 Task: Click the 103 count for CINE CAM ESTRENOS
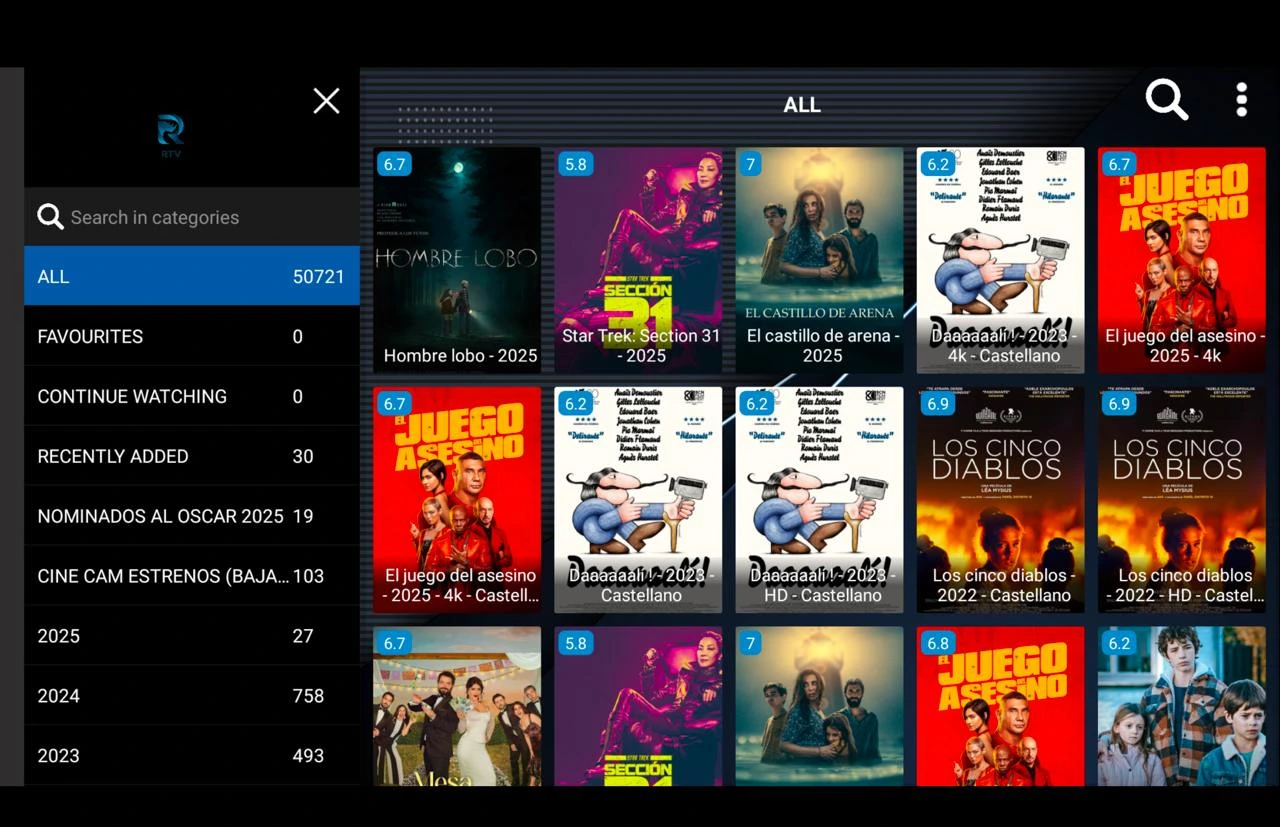coord(308,576)
